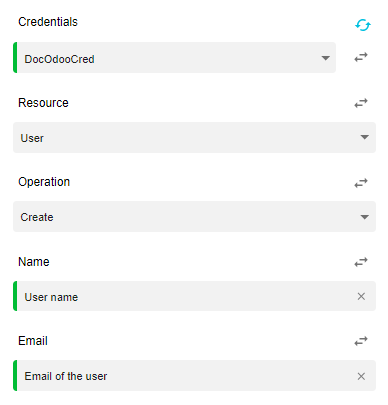Viewport: 388px width, 405px height.
Task: Toggle the Email field's expression arrows icon
Action: (x=361, y=341)
